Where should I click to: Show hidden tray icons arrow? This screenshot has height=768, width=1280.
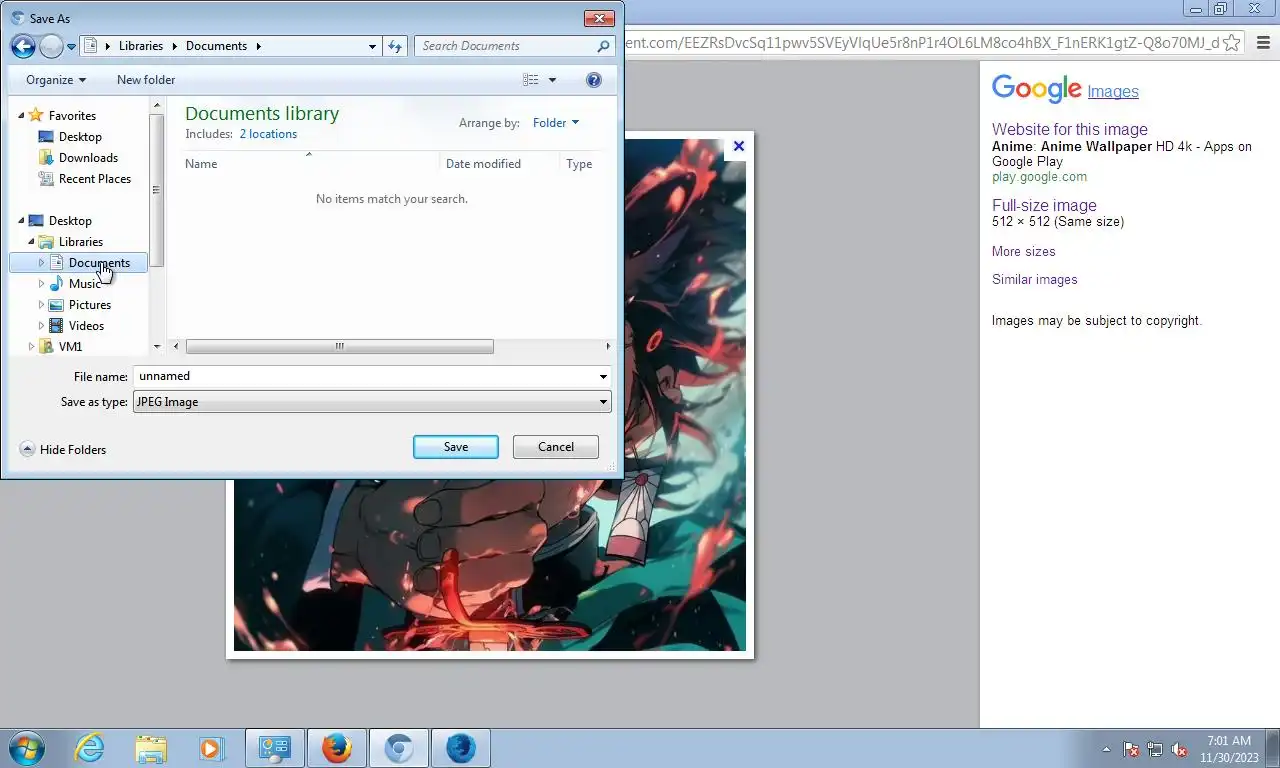coord(1106,749)
